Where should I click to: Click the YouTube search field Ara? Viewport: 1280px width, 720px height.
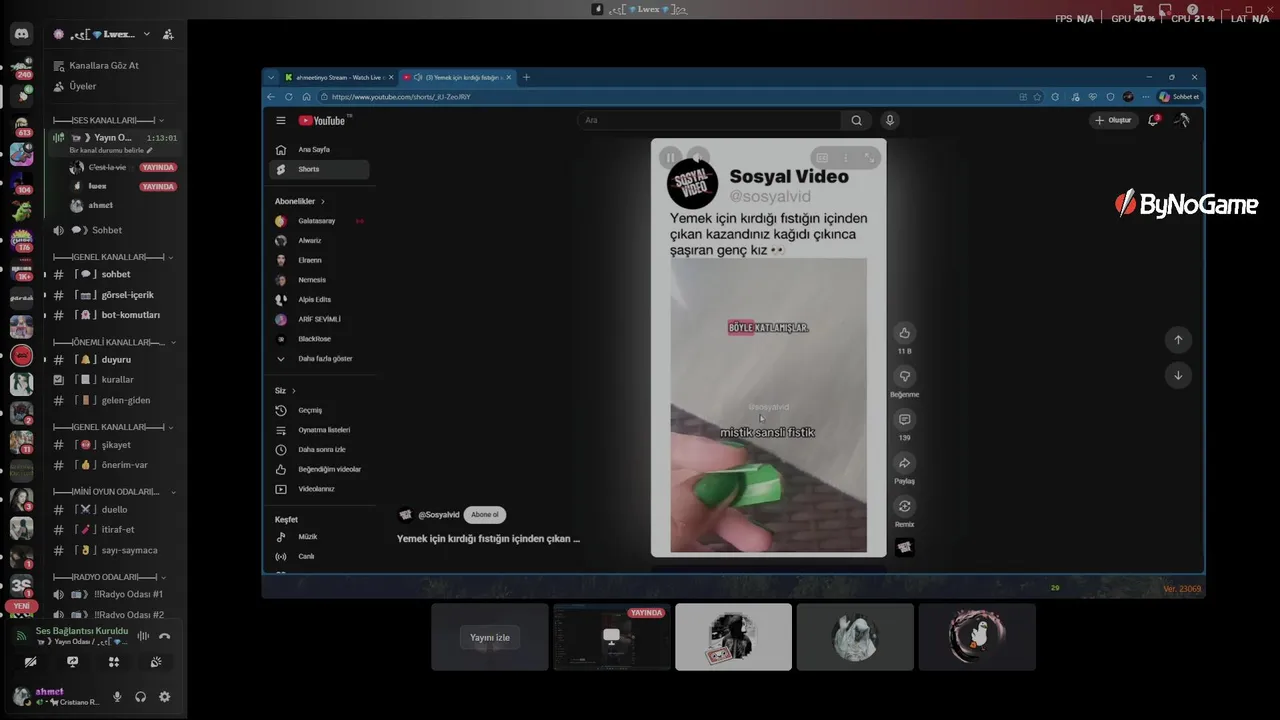708,120
